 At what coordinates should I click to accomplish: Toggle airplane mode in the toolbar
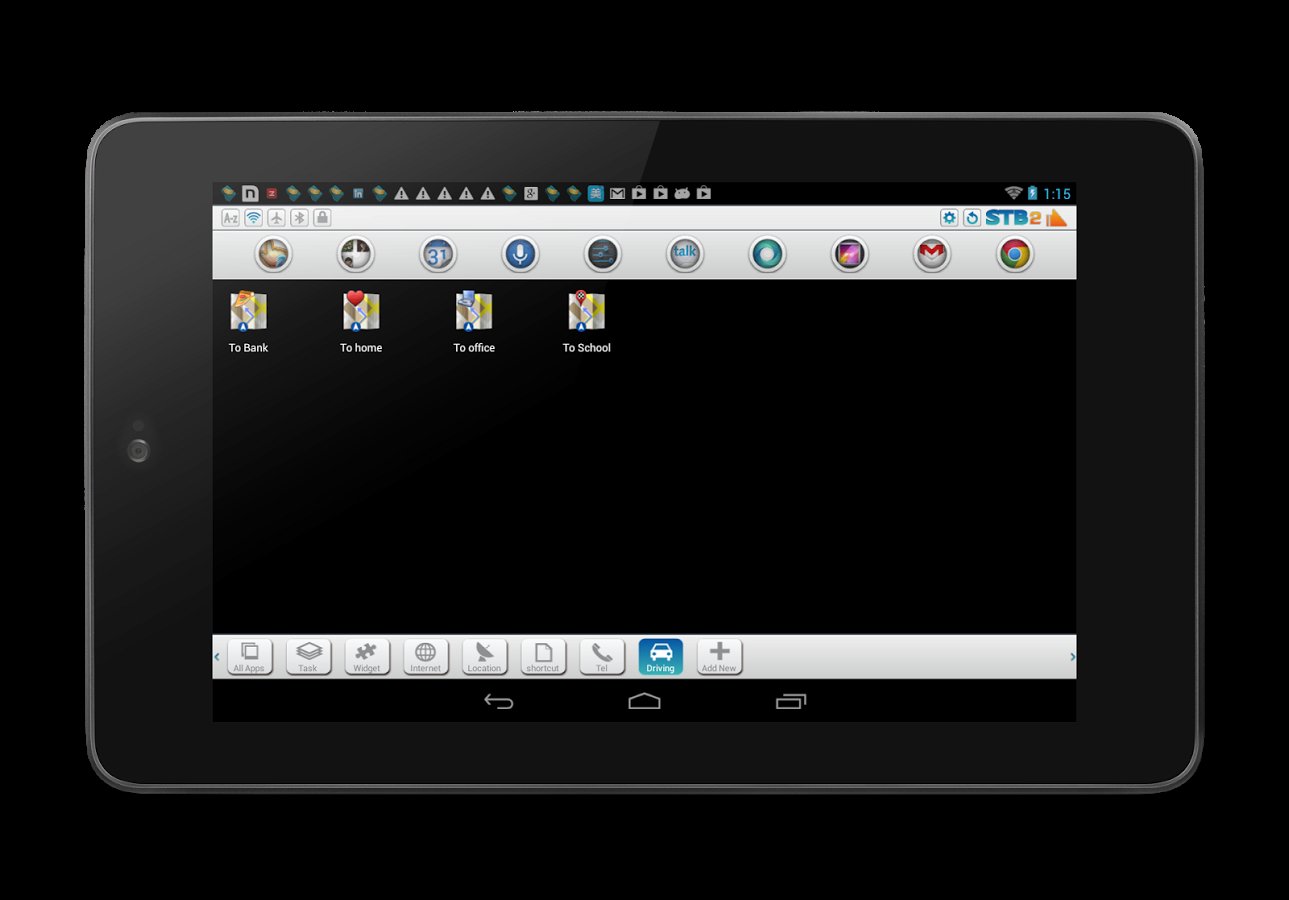276,218
